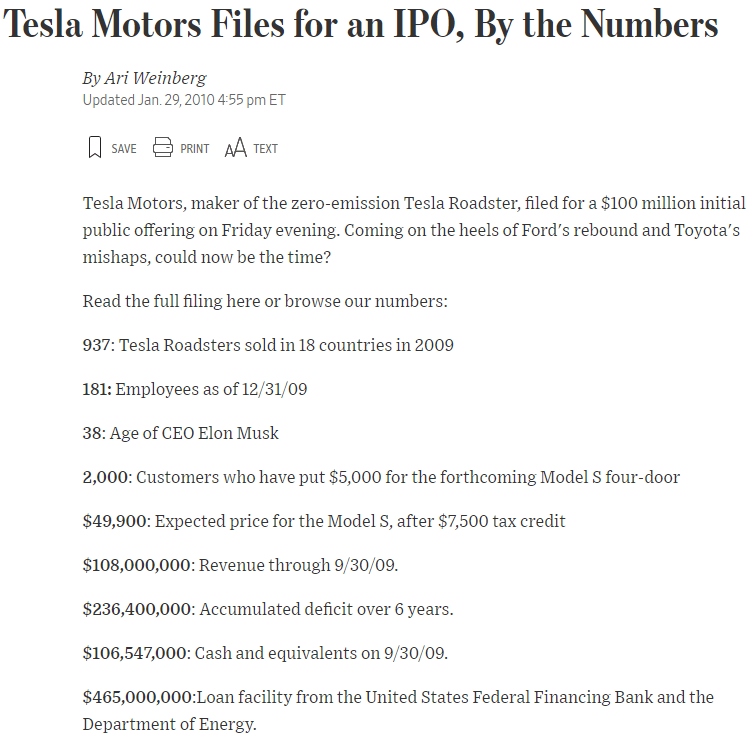The image size is (755, 738).
Task: Click the 38 Age of CEO line
Action: pos(181,433)
